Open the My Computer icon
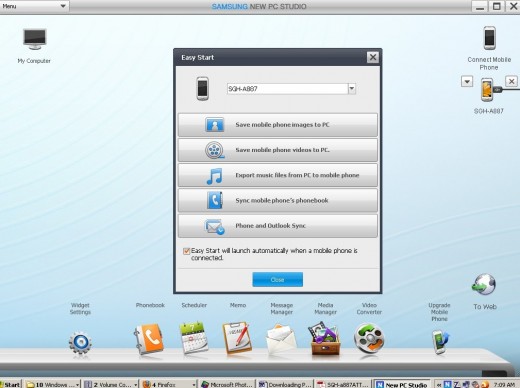This screenshot has height=388, width=520. [x=35, y=39]
